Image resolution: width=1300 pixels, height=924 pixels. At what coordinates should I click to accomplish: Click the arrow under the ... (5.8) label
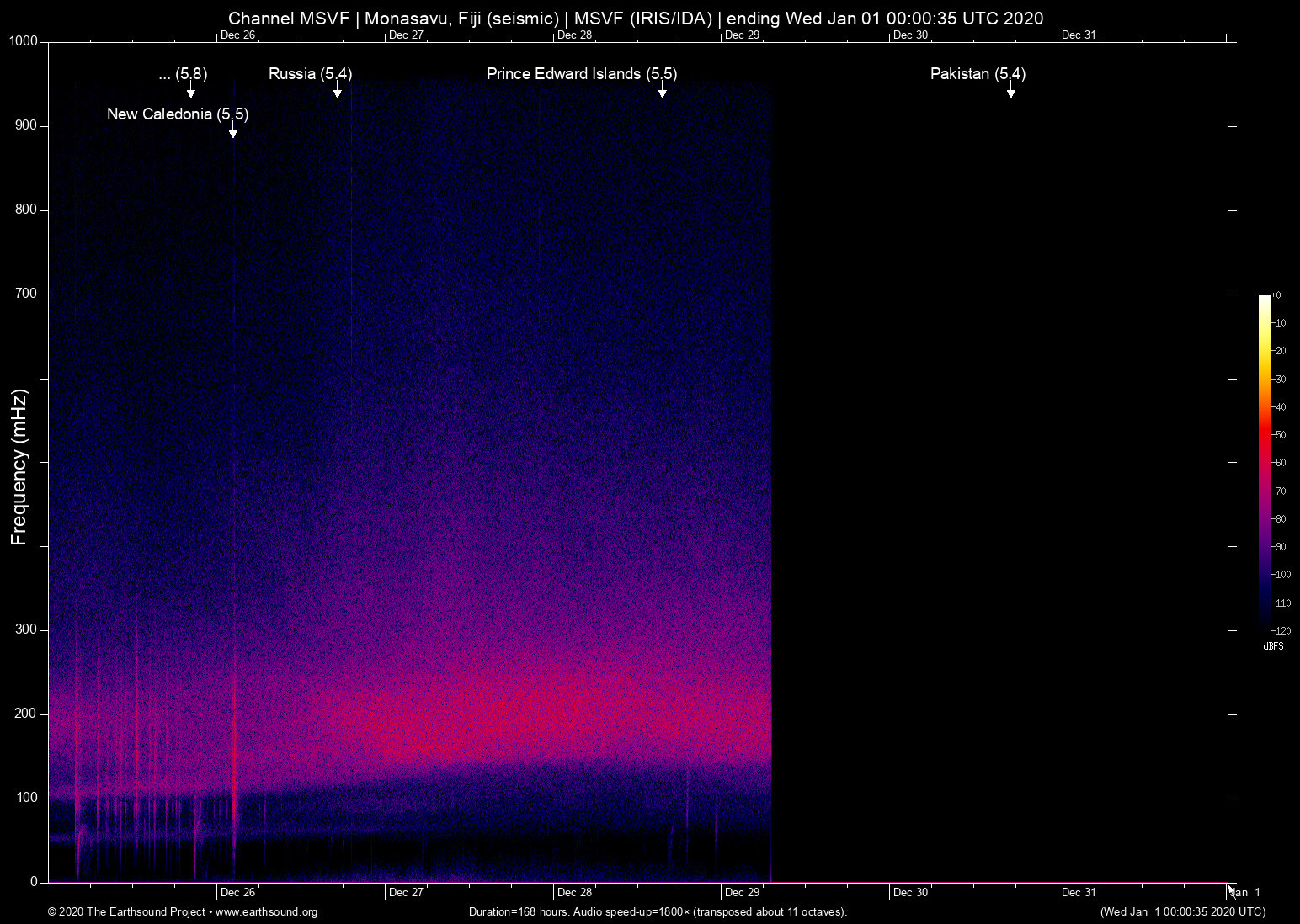pyautogui.click(x=191, y=91)
